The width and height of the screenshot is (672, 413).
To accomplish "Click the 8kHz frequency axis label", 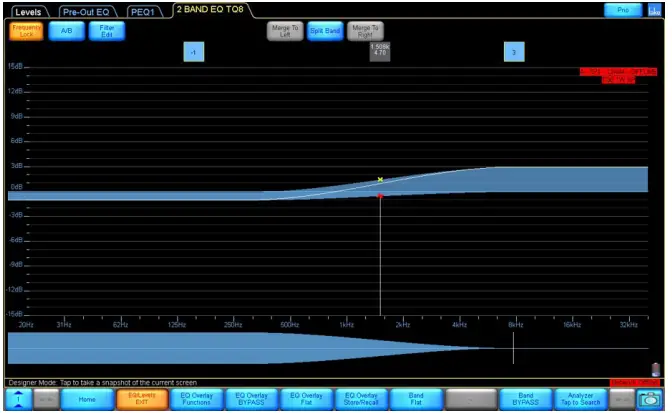I will tap(516, 325).
